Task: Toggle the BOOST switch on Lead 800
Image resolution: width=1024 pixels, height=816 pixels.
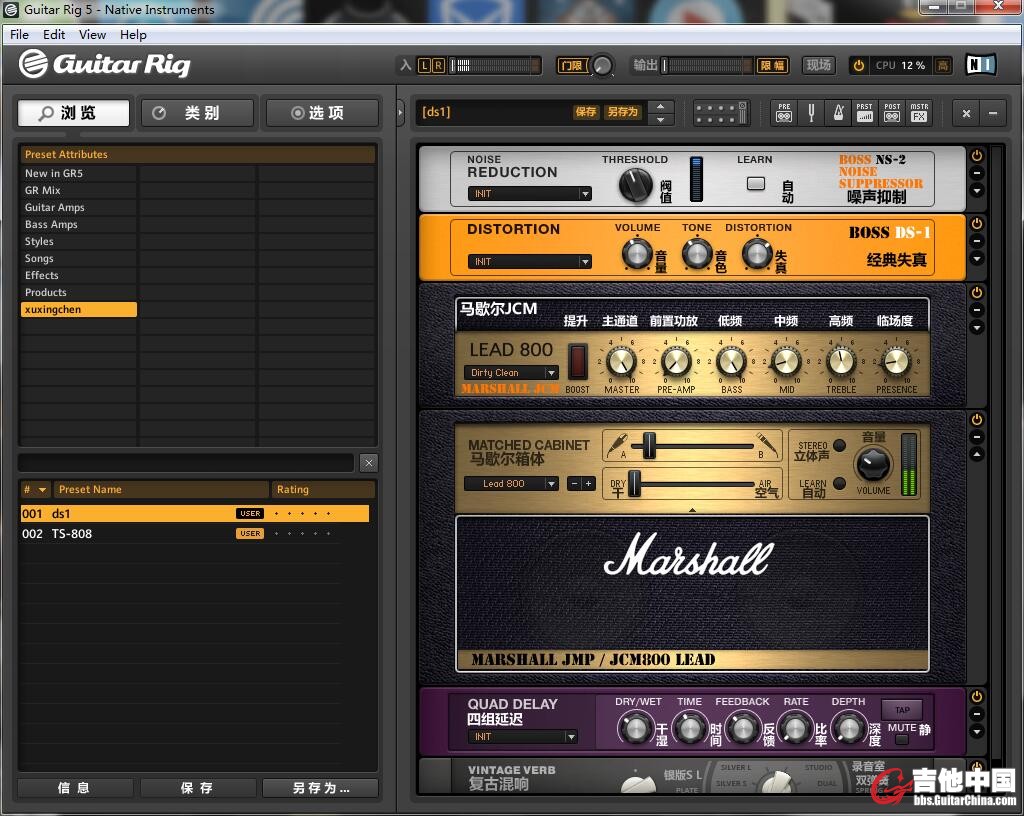Action: coord(577,361)
